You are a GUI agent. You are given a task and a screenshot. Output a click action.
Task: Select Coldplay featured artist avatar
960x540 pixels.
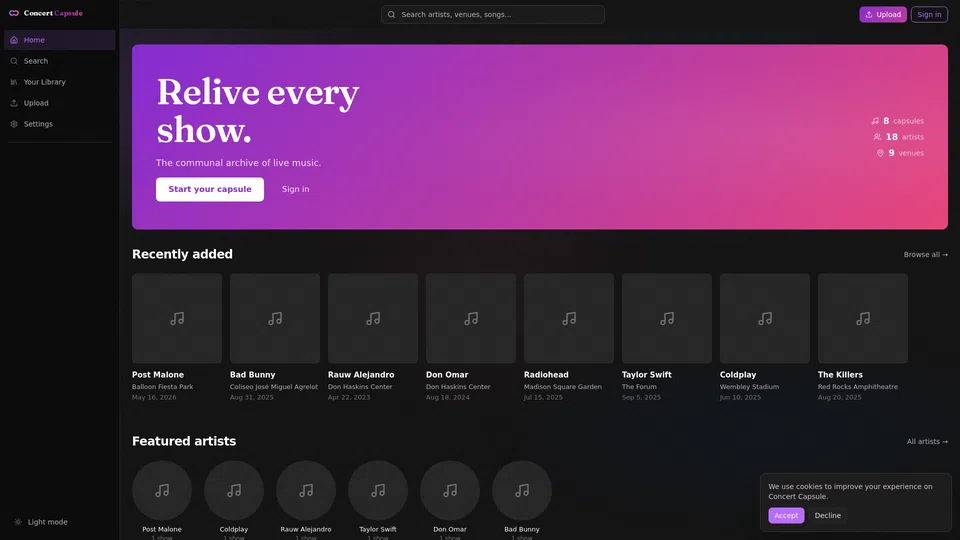pyautogui.click(x=234, y=490)
